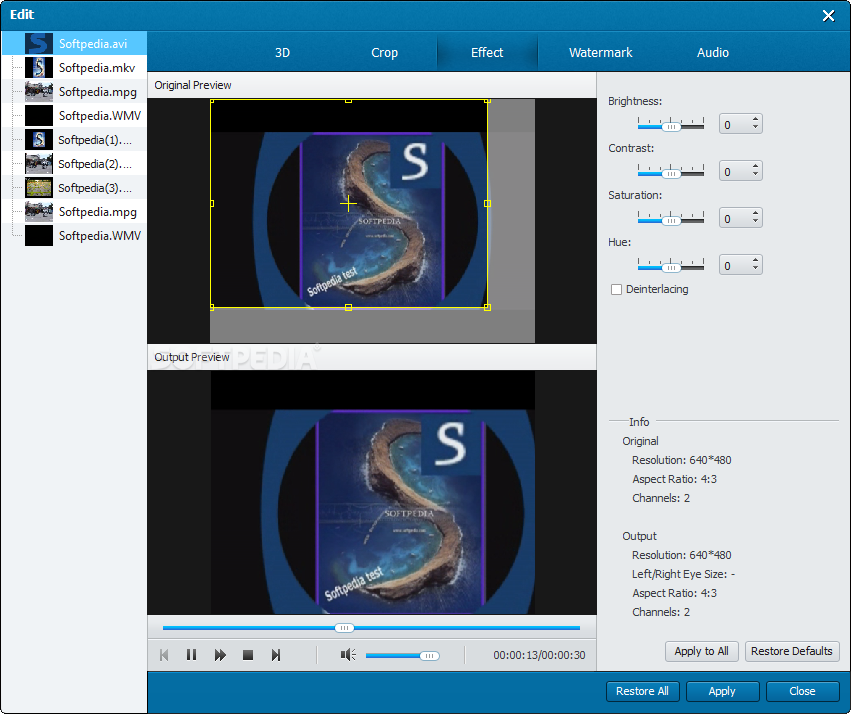Increase Hue with the up arrow
Screen dimensions: 851x714
point(755,260)
